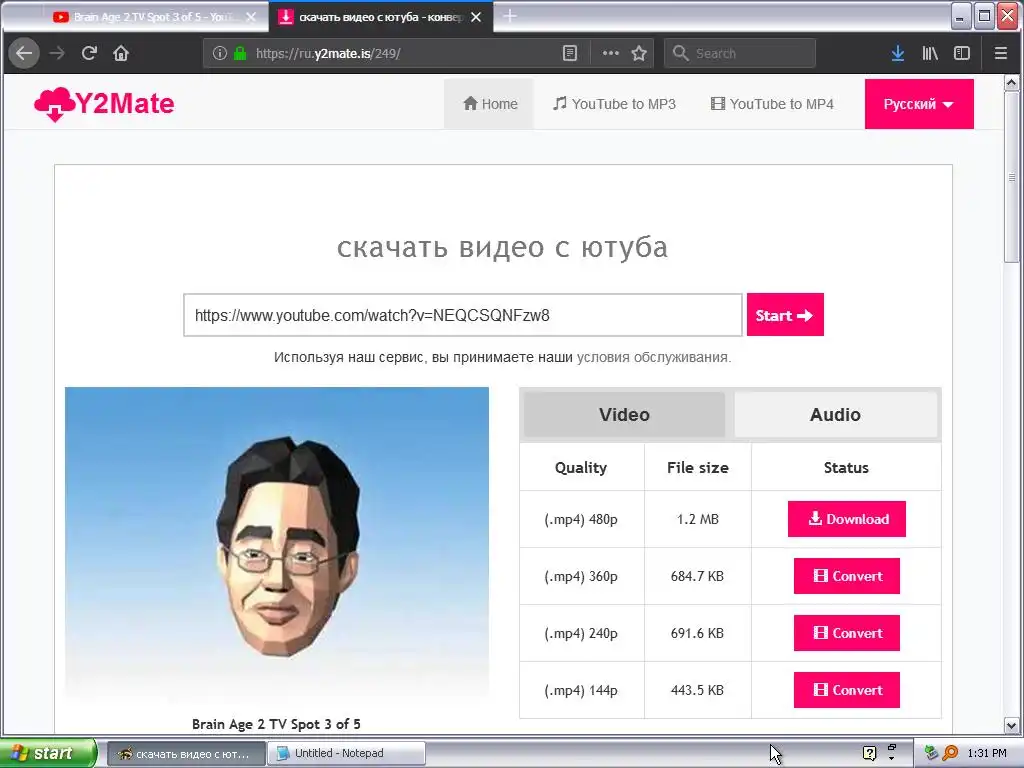The image size is (1024, 768).
Task: Open the Firefox hamburger menu
Action: (1000, 54)
